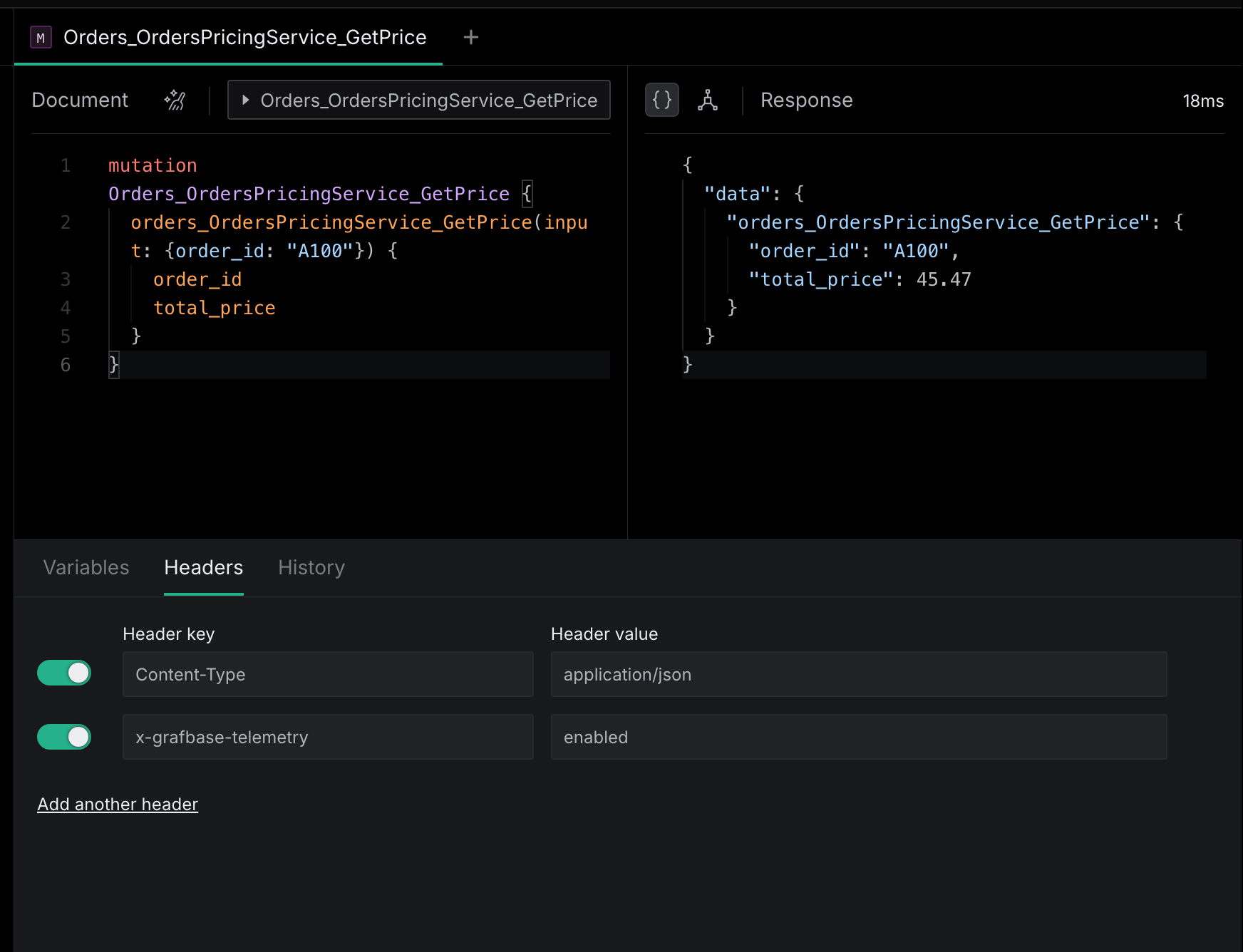Prettify the mutation document

(x=174, y=100)
